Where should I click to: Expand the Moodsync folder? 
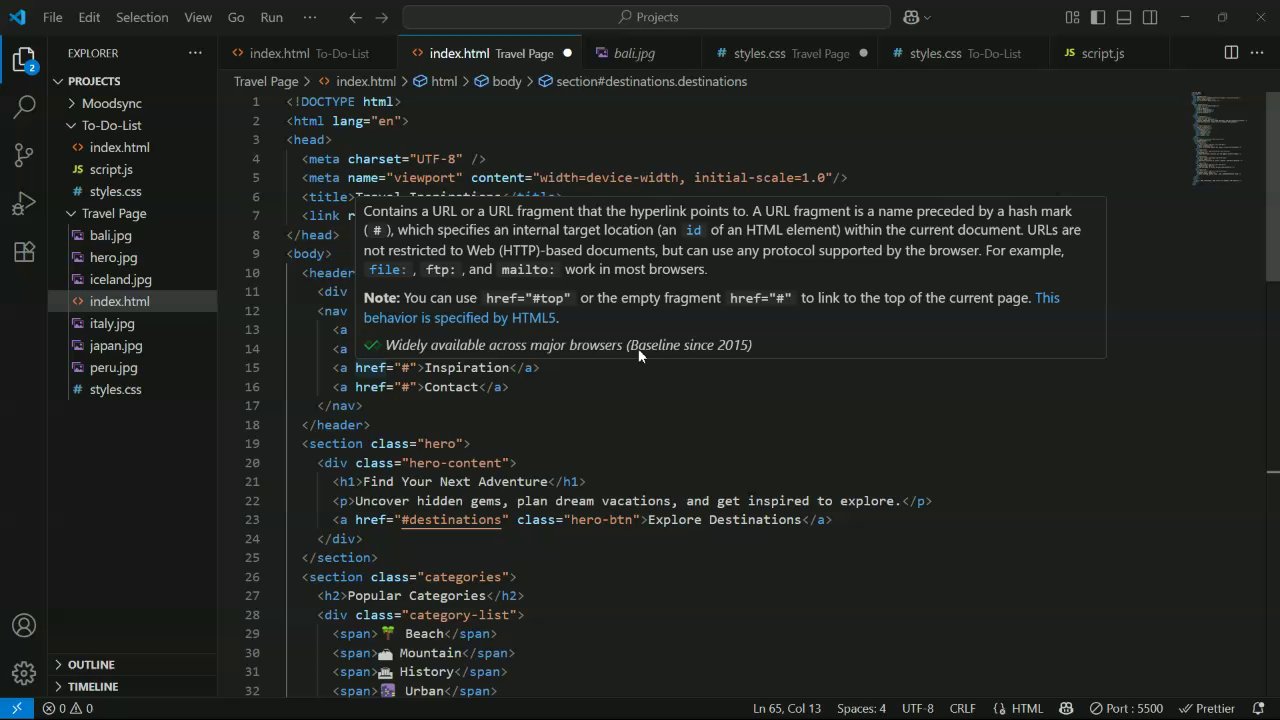pos(111,103)
